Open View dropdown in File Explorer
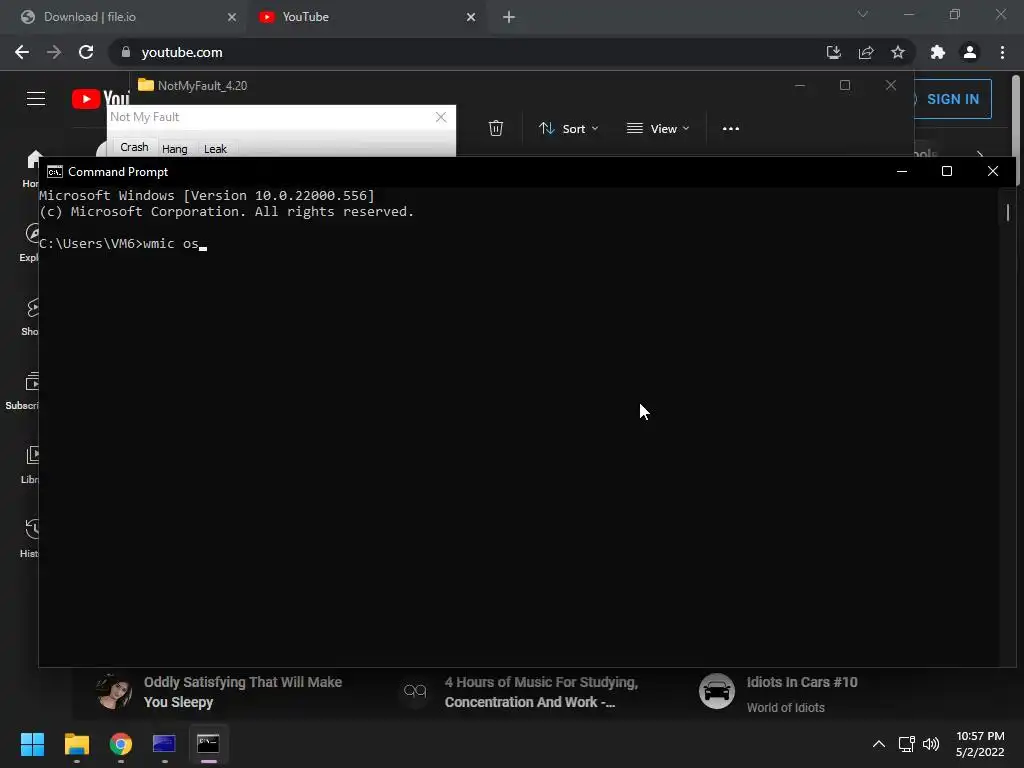This screenshot has height=768, width=1024. tap(658, 129)
